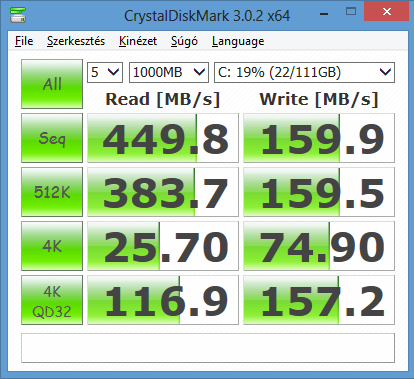Click the 4K QD32 read result 116.9
This screenshot has height=379, width=414.
[163, 300]
